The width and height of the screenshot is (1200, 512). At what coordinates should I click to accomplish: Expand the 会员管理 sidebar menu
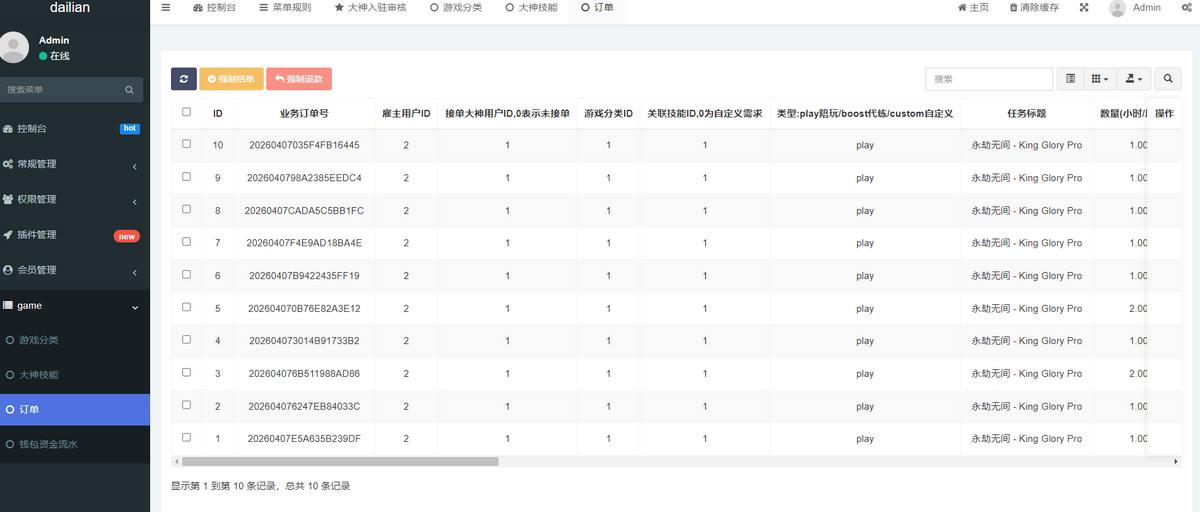tap(75, 270)
